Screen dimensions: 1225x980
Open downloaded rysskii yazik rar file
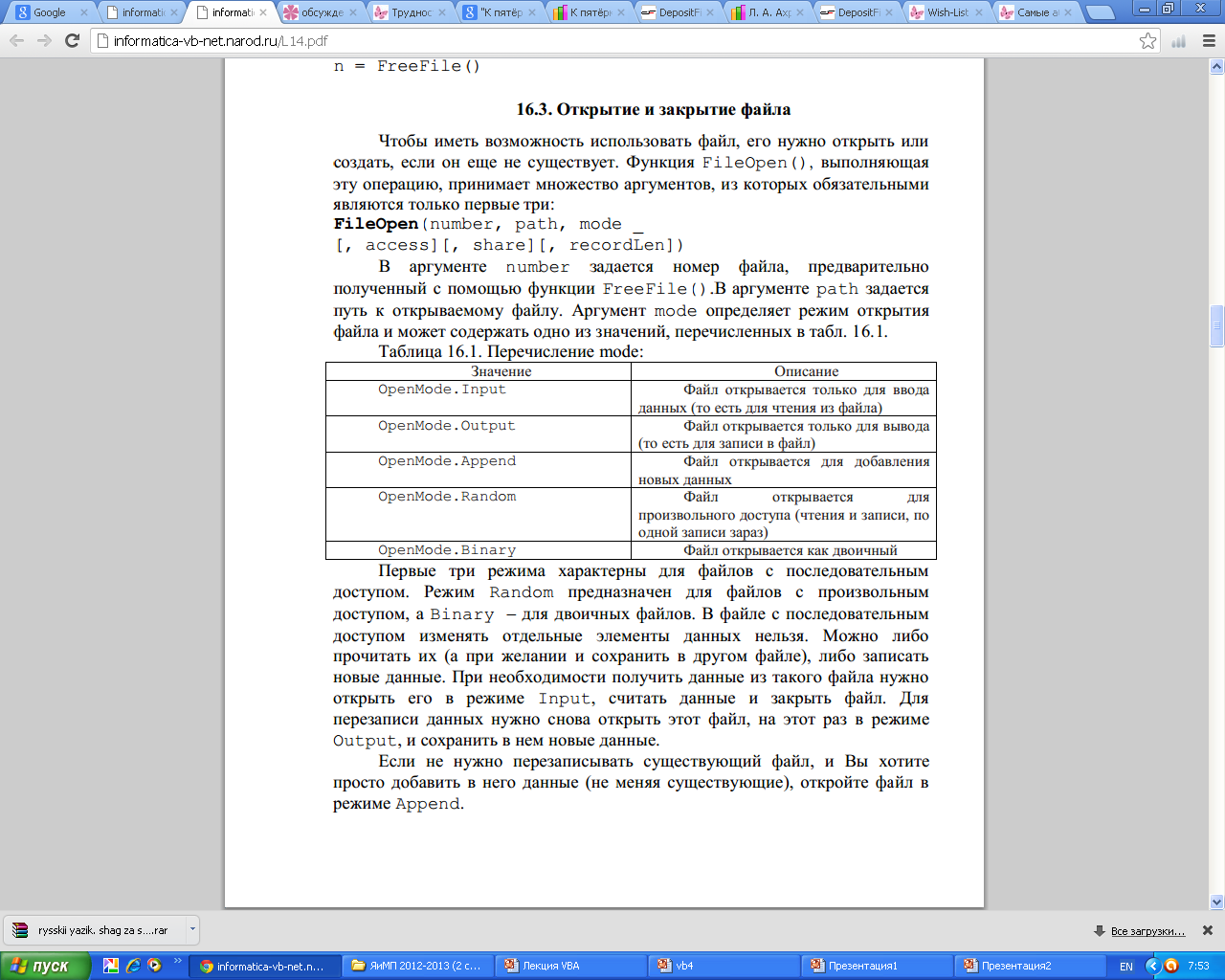tap(94, 930)
